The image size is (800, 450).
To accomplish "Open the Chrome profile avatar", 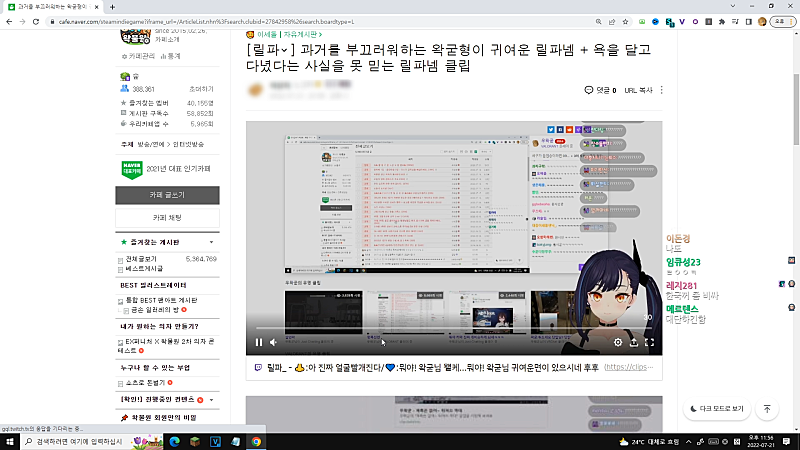I will 762,21.
